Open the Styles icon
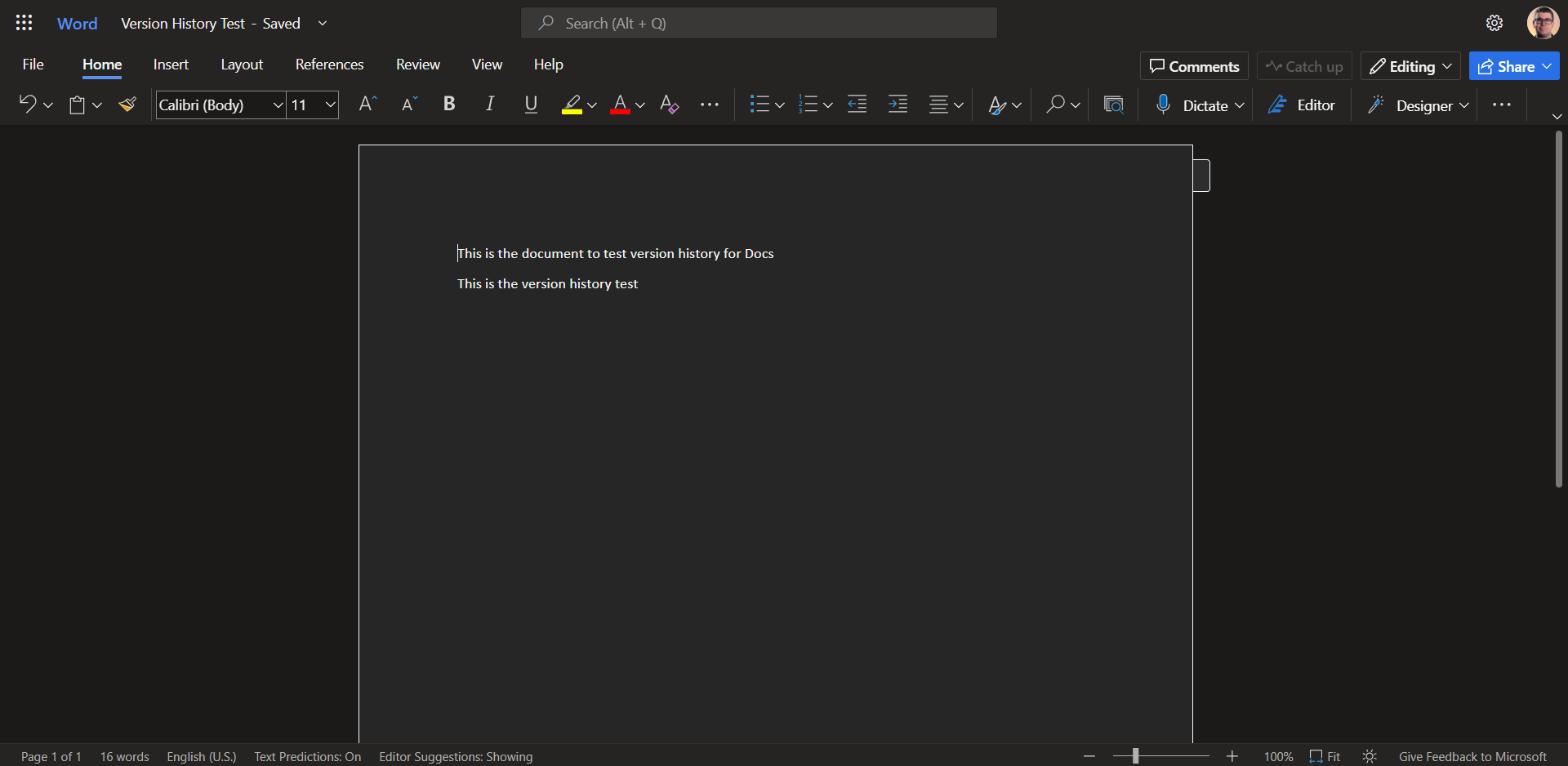The image size is (1568, 766). [x=997, y=105]
